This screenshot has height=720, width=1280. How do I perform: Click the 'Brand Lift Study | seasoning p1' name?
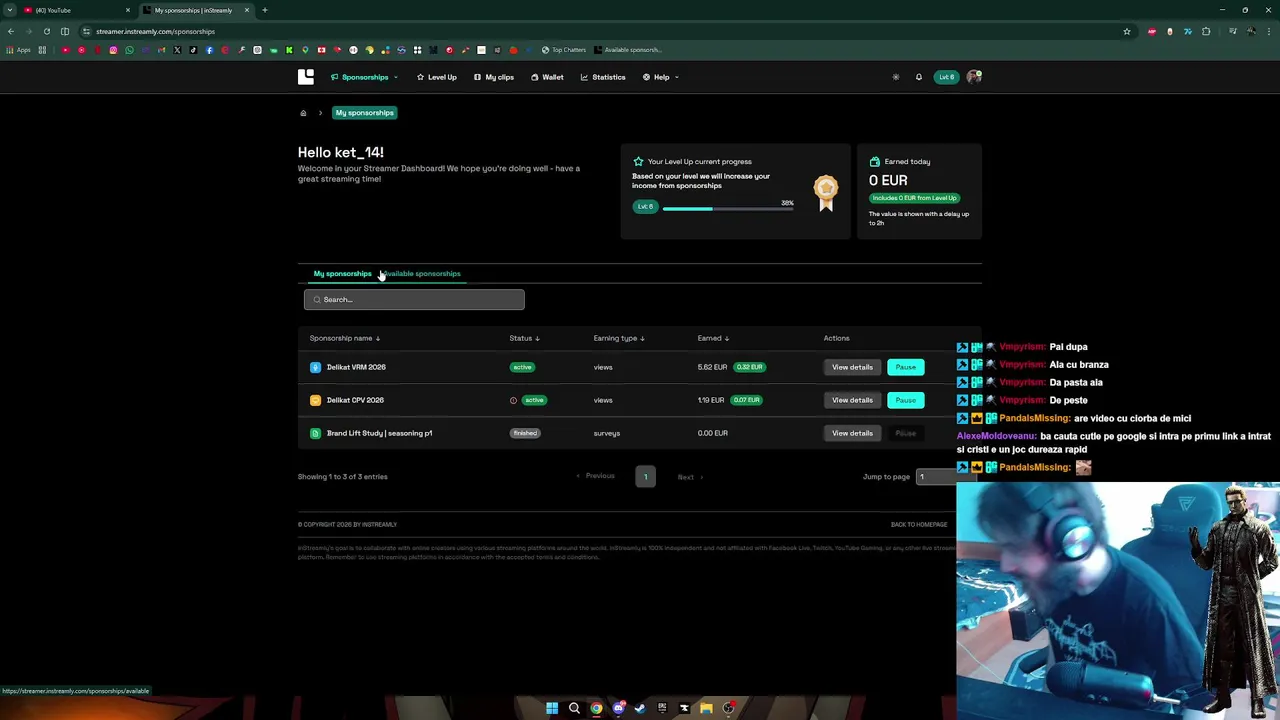(379, 433)
